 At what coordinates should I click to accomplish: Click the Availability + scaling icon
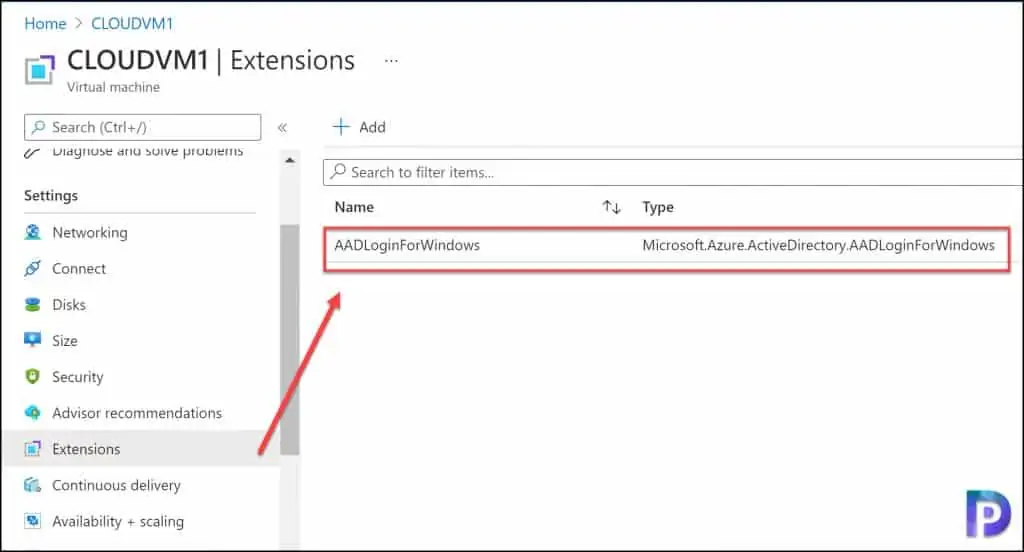(x=32, y=521)
